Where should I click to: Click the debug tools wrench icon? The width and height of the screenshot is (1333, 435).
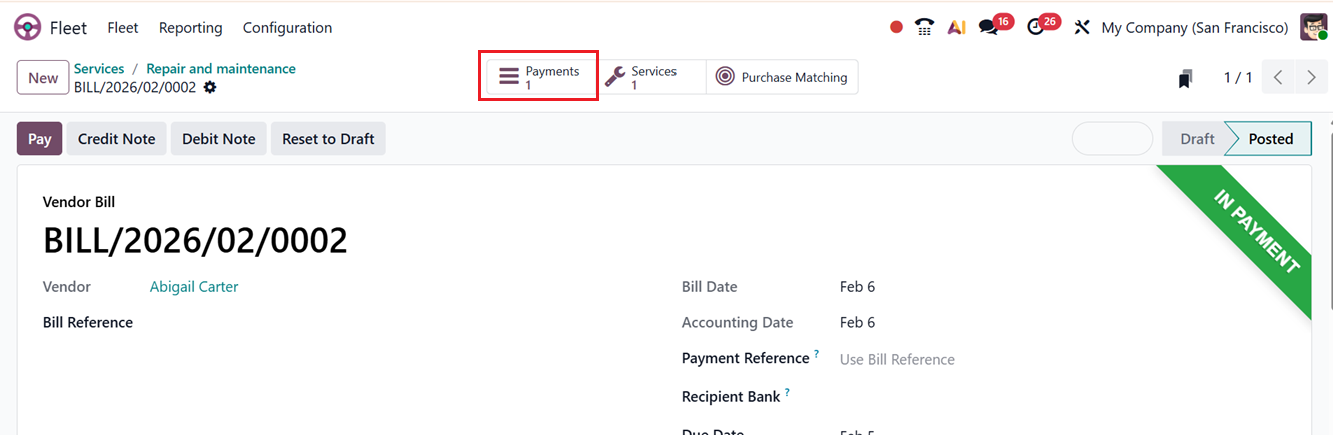(x=1081, y=28)
